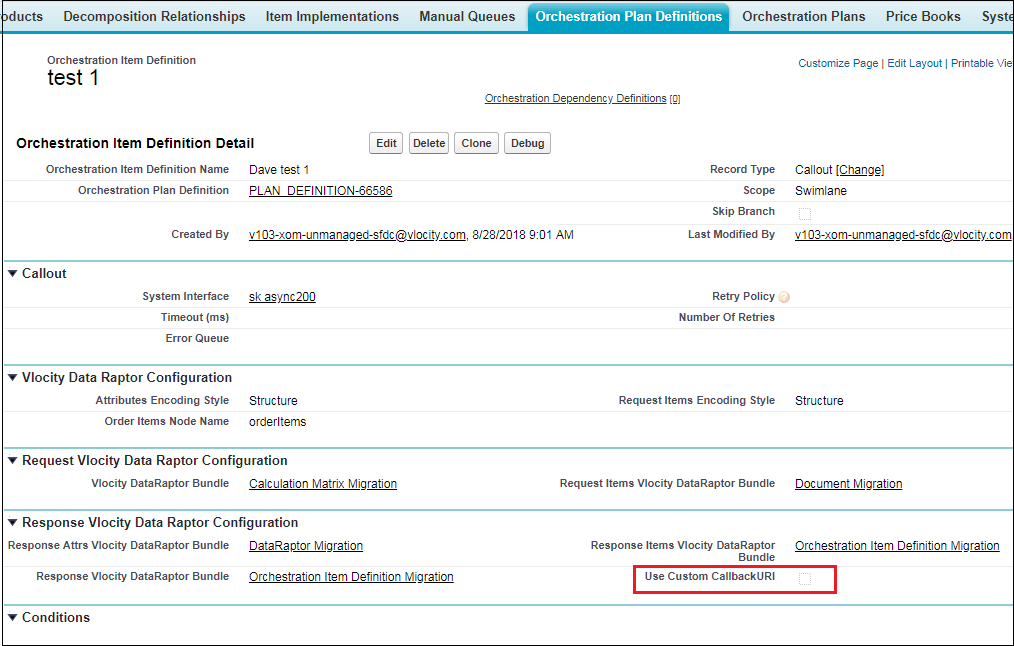The image size is (1014, 646).
Task: Open the Created By user link
Action: coord(357,235)
